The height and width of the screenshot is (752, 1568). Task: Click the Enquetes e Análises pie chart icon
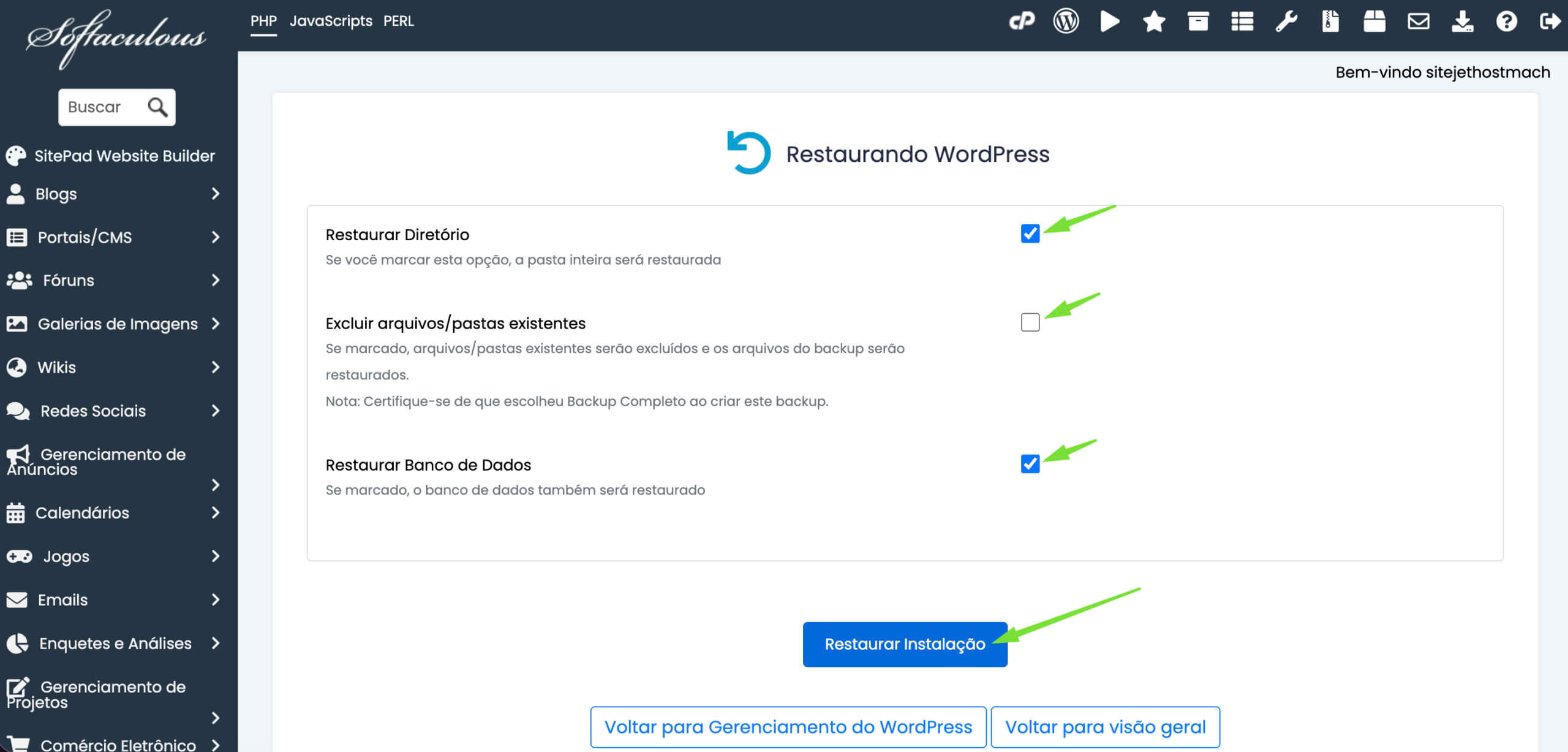click(x=17, y=644)
